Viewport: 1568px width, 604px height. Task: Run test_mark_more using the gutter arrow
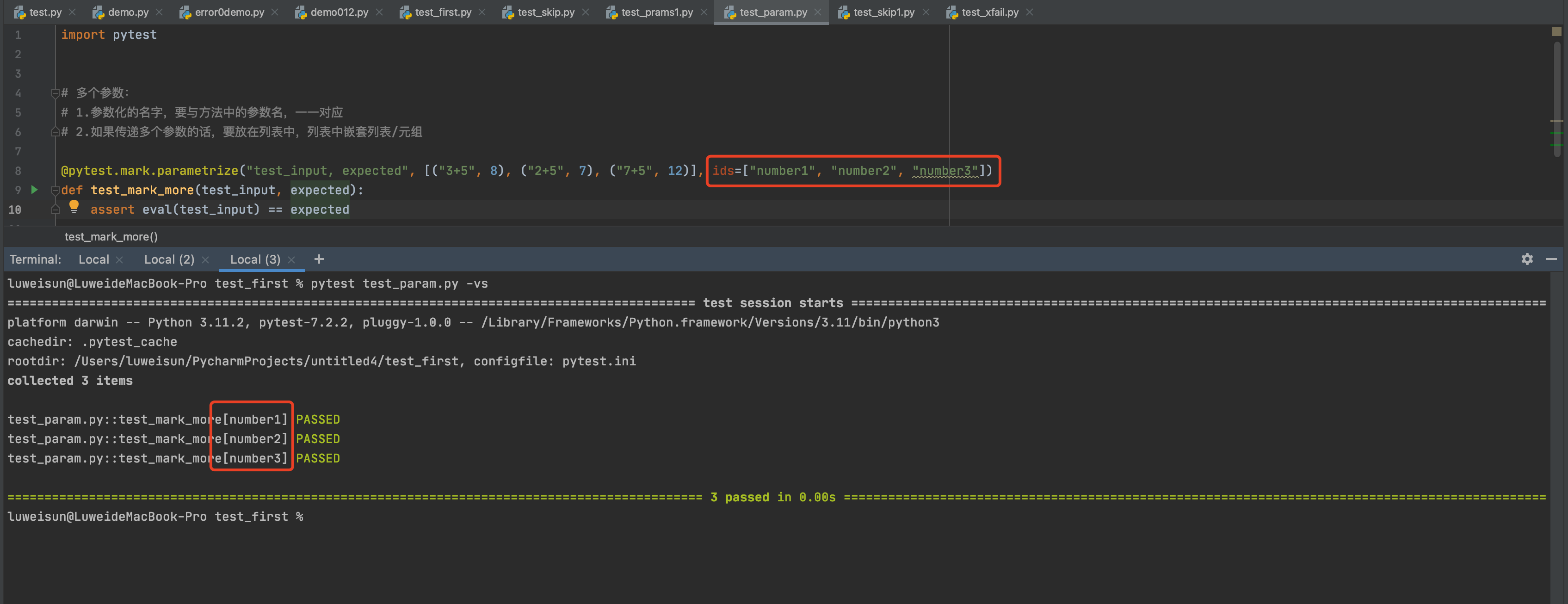(x=34, y=190)
